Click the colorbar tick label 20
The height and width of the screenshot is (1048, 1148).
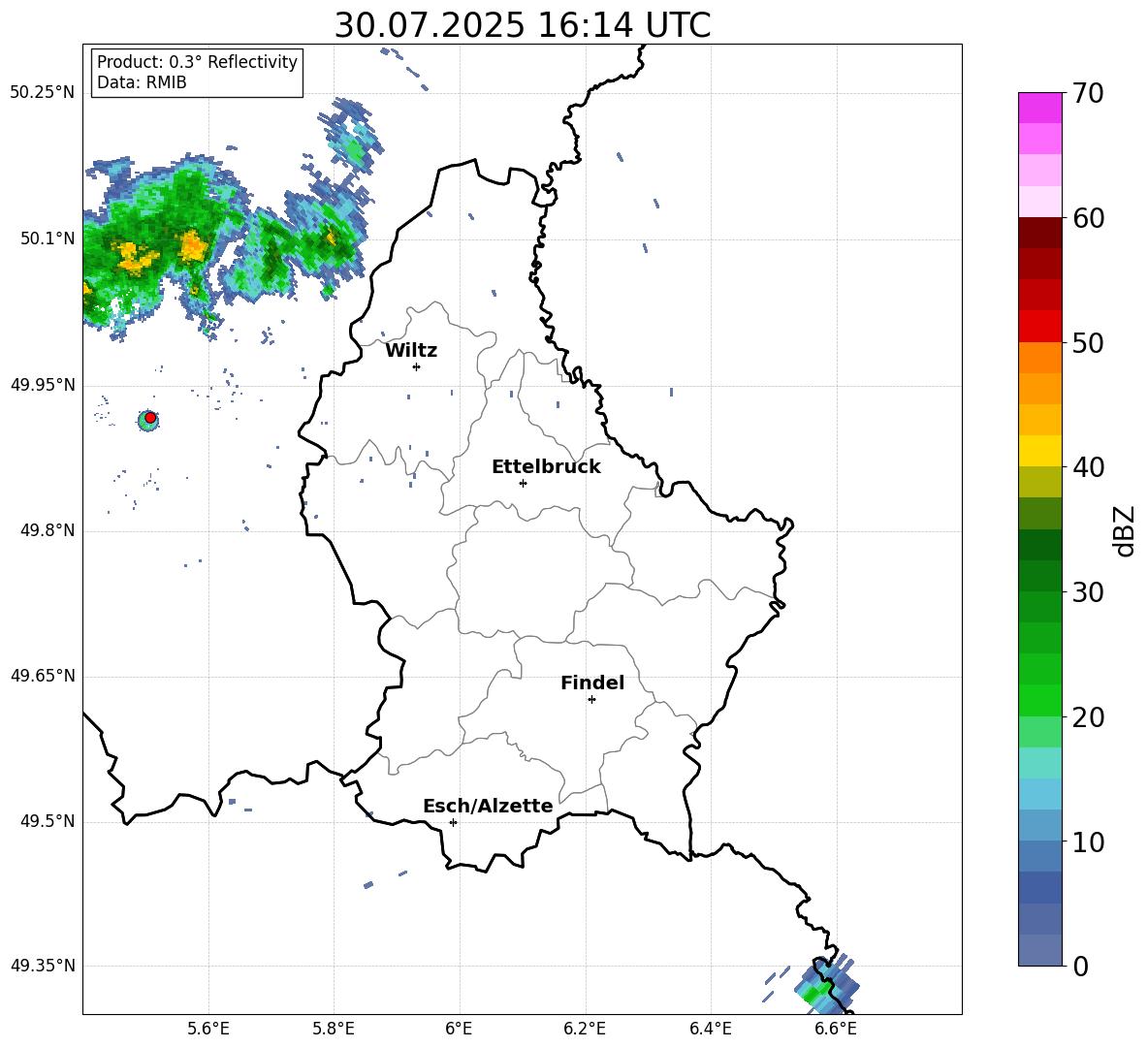pos(1088,717)
